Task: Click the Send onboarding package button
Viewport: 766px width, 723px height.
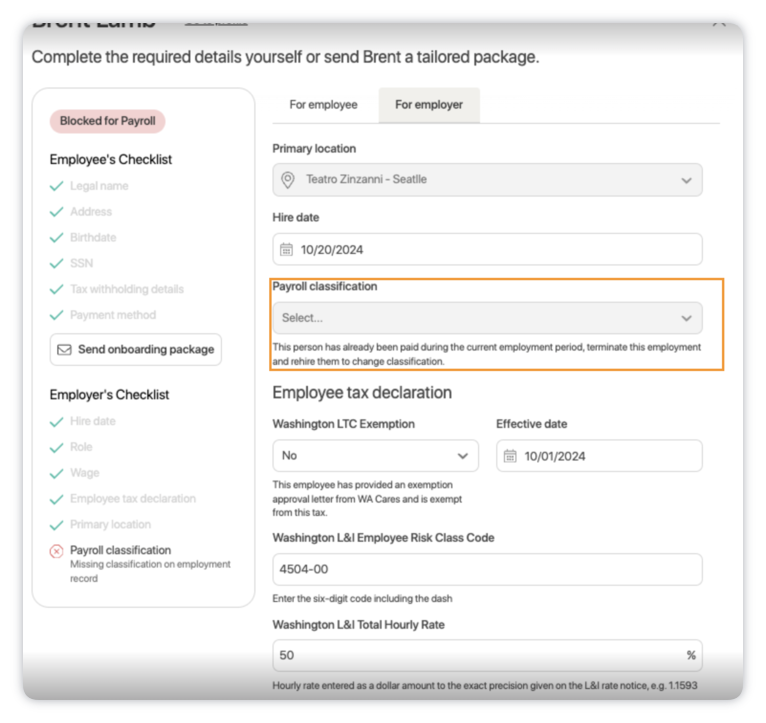Action: [x=136, y=350]
